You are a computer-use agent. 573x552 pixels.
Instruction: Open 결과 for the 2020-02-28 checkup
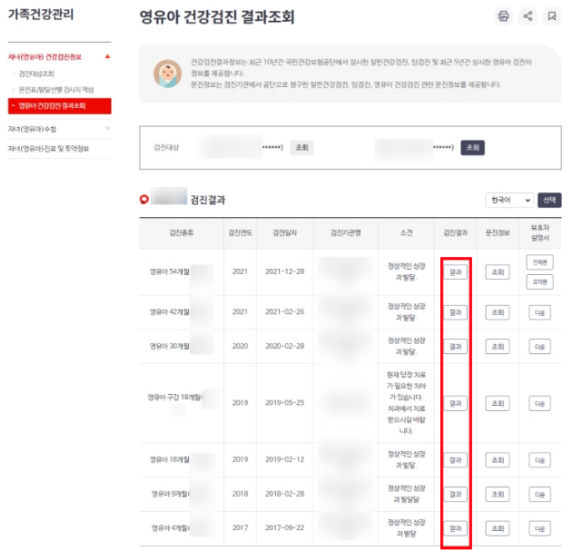pos(455,346)
